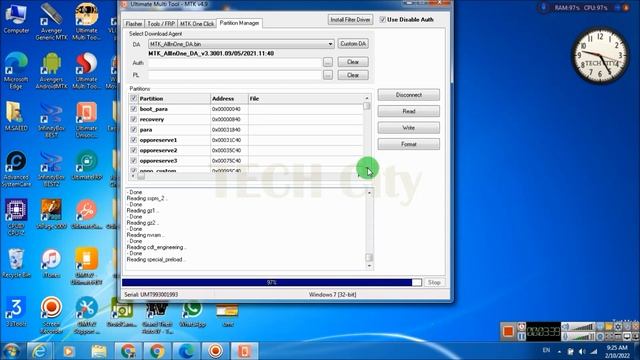Adjust recorder microphone level slider
This screenshot has width=640, height=360.
pyautogui.click(x=581, y=337)
